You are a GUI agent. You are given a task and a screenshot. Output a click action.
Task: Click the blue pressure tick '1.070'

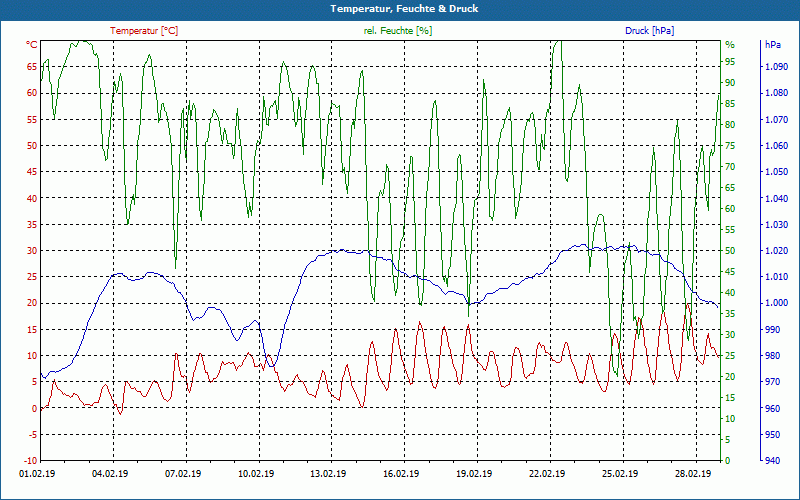(776, 119)
